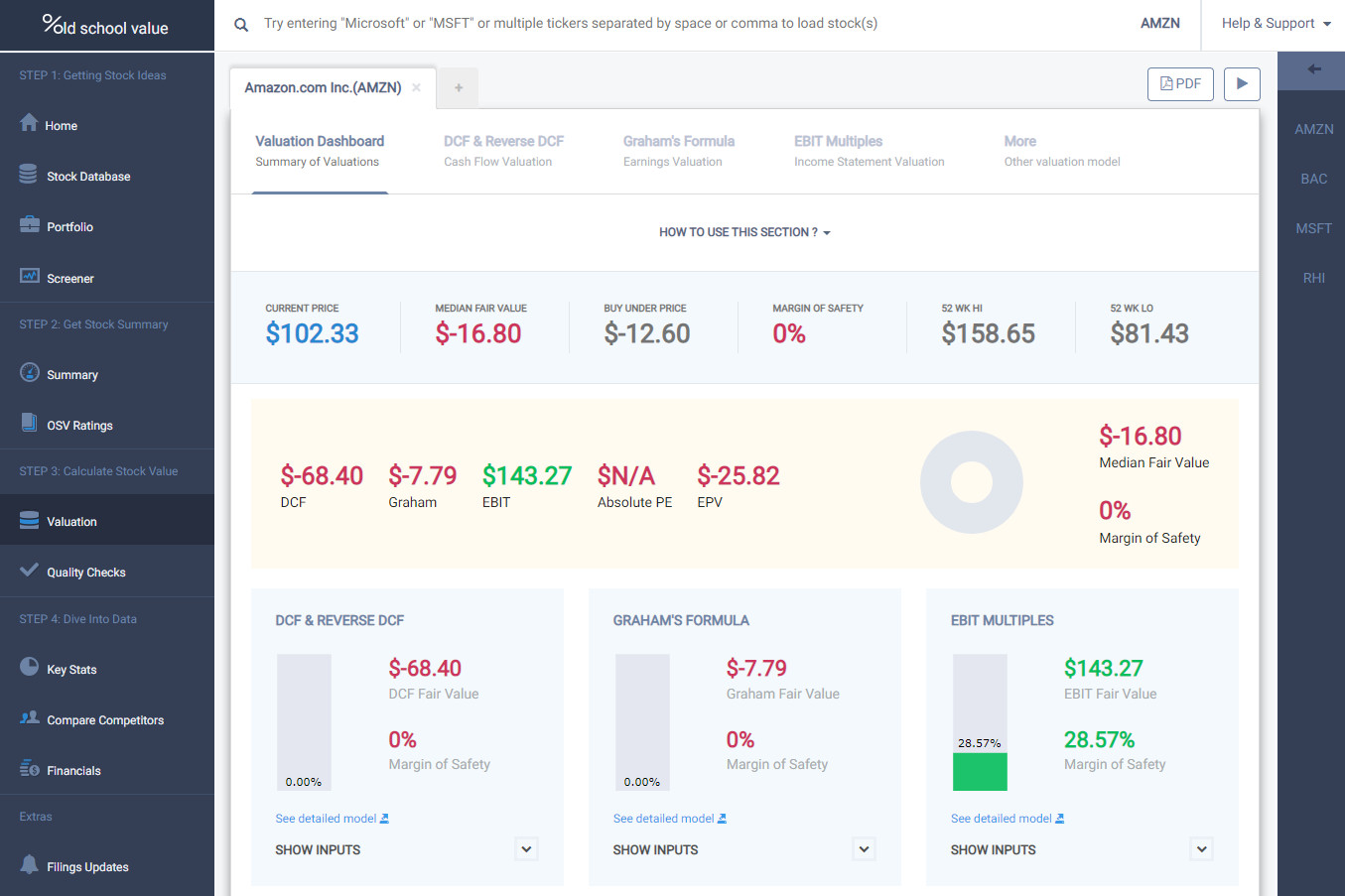This screenshot has height=896, width=1345.
Task: Close the Amazon.com Inc. tab
Action: [417, 87]
